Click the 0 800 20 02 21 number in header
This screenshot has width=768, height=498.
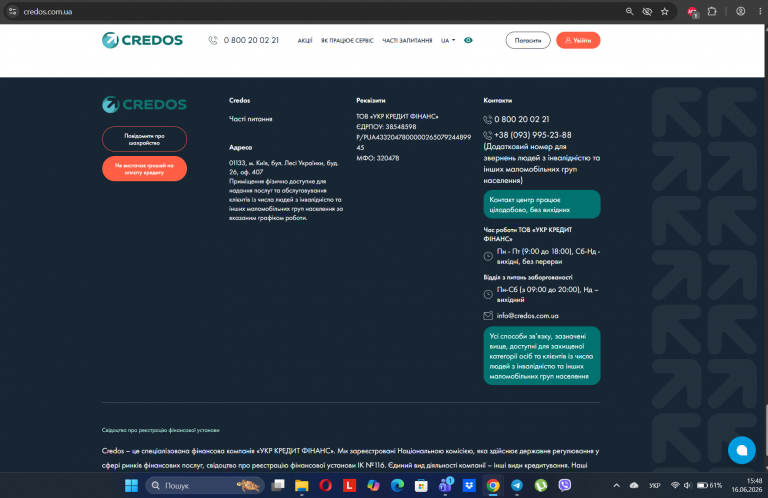coord(251,40)
